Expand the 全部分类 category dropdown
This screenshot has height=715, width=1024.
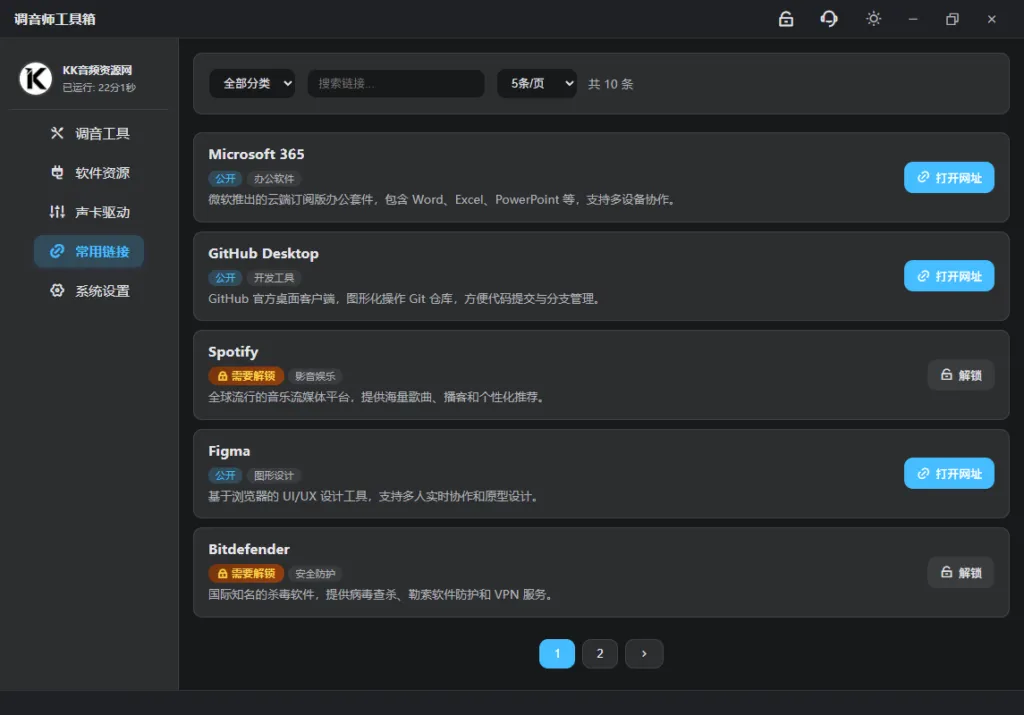(x=252, y=84)
